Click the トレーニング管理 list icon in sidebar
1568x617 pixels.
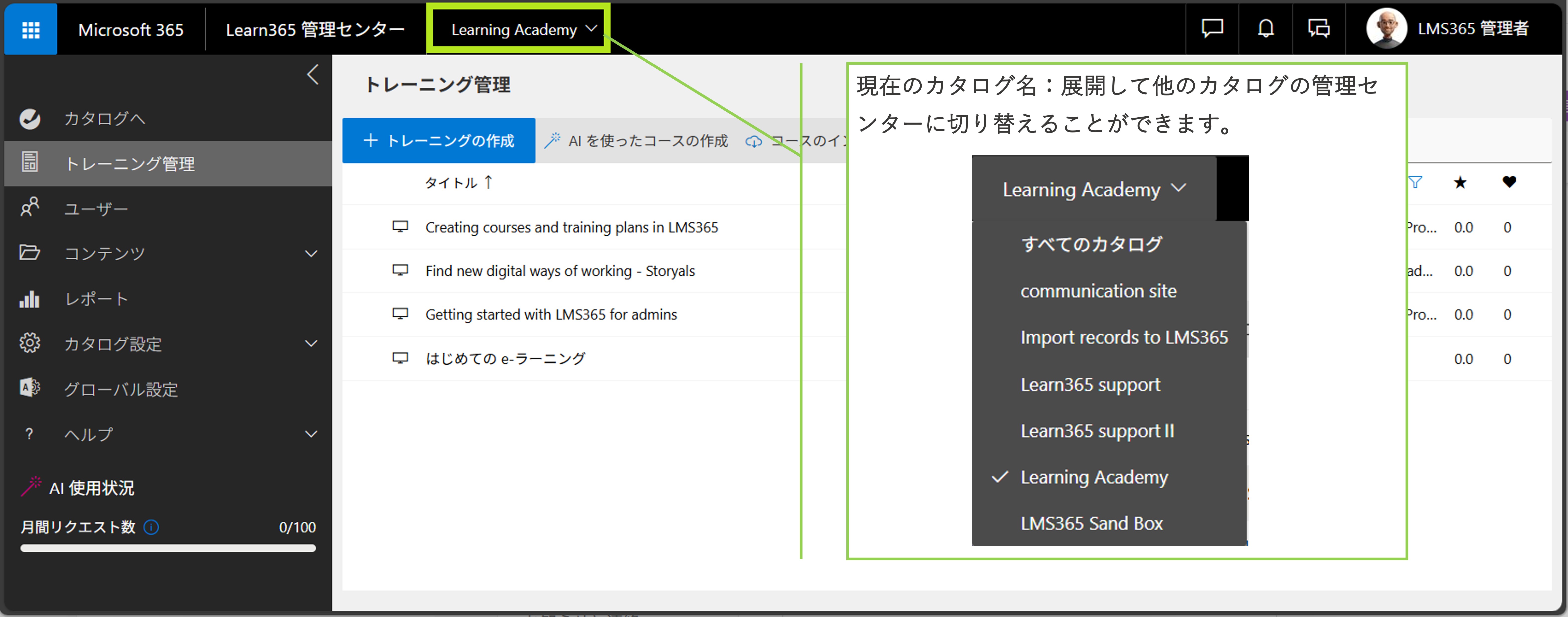click(x=30, y=163)
